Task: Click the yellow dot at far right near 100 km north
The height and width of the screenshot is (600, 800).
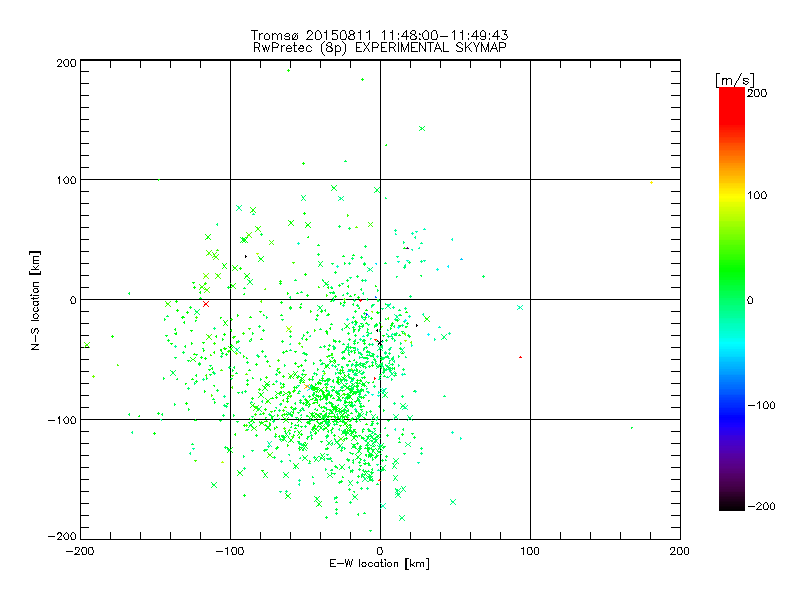Action: [x=651, y=182]
